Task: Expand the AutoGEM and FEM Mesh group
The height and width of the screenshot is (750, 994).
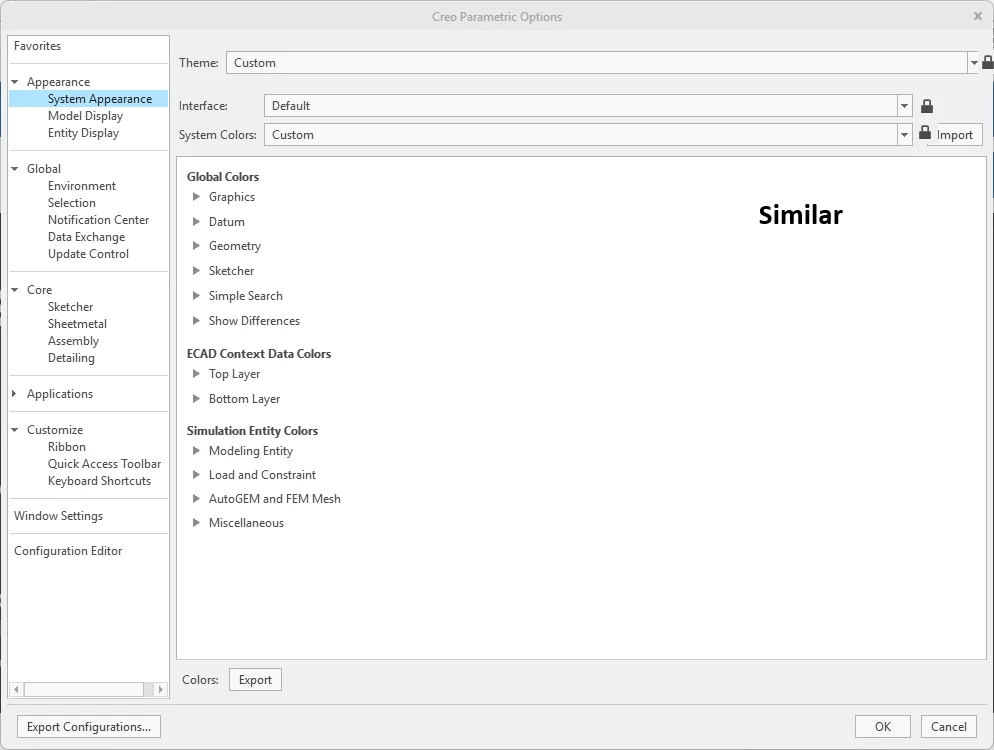Action: click(x=197, y=498)
